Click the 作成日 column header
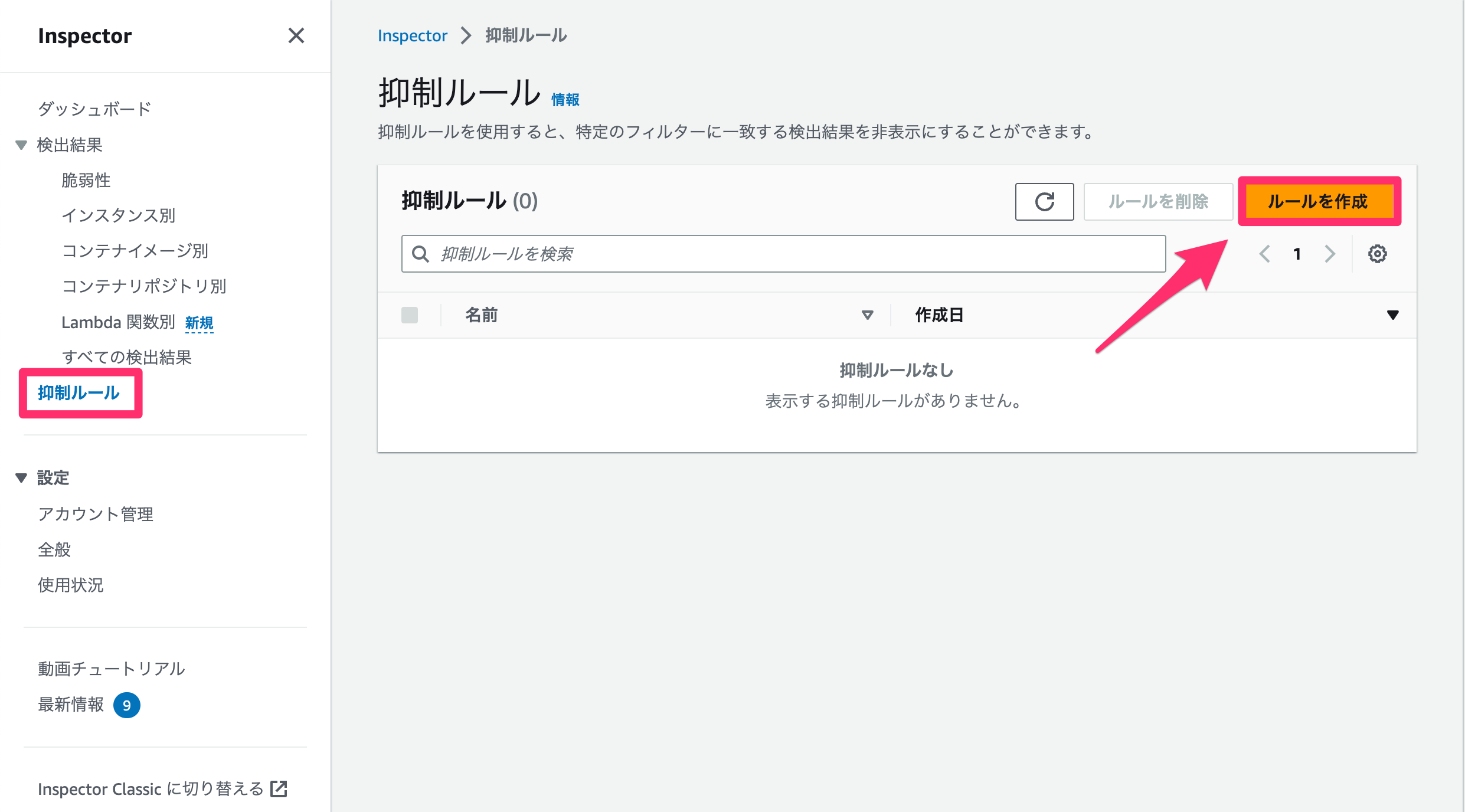Screen dimensions: 1465x812 point(939,315)
